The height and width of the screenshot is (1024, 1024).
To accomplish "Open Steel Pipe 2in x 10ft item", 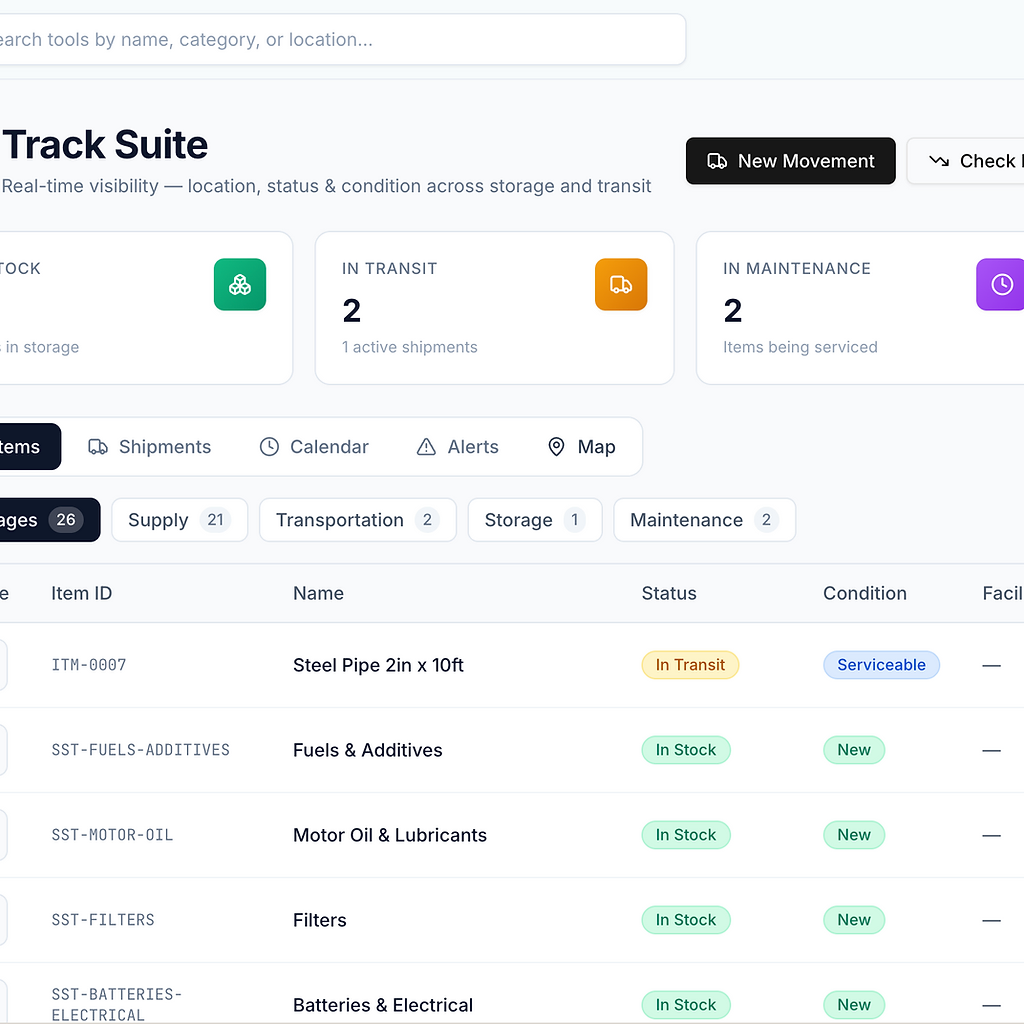I will coord(378,665).
